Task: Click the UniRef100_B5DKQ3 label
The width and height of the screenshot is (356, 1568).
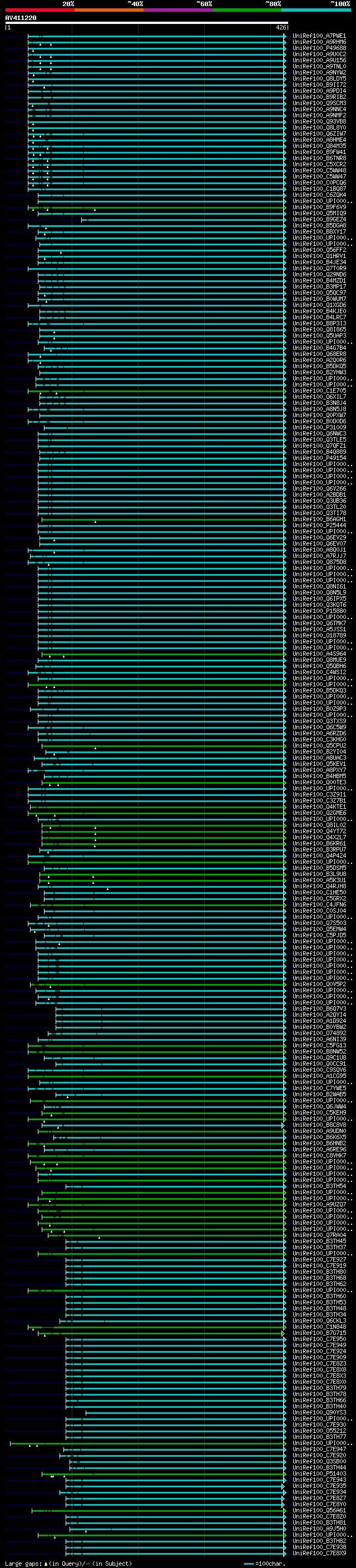Action: (319, 690)
